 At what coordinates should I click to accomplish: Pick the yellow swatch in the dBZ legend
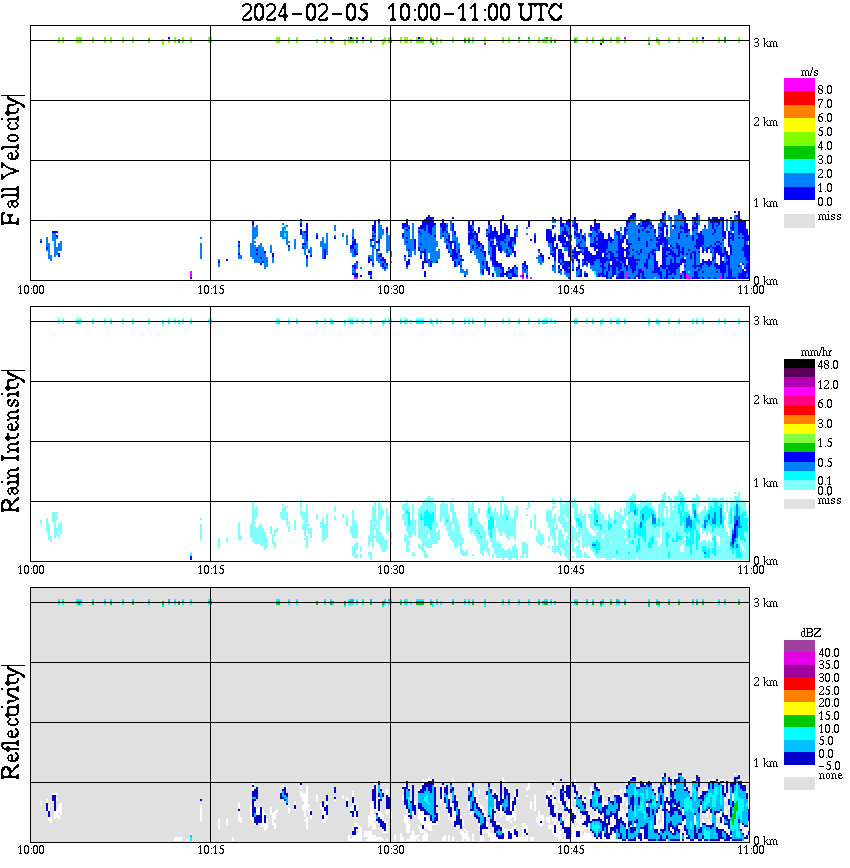799,709
